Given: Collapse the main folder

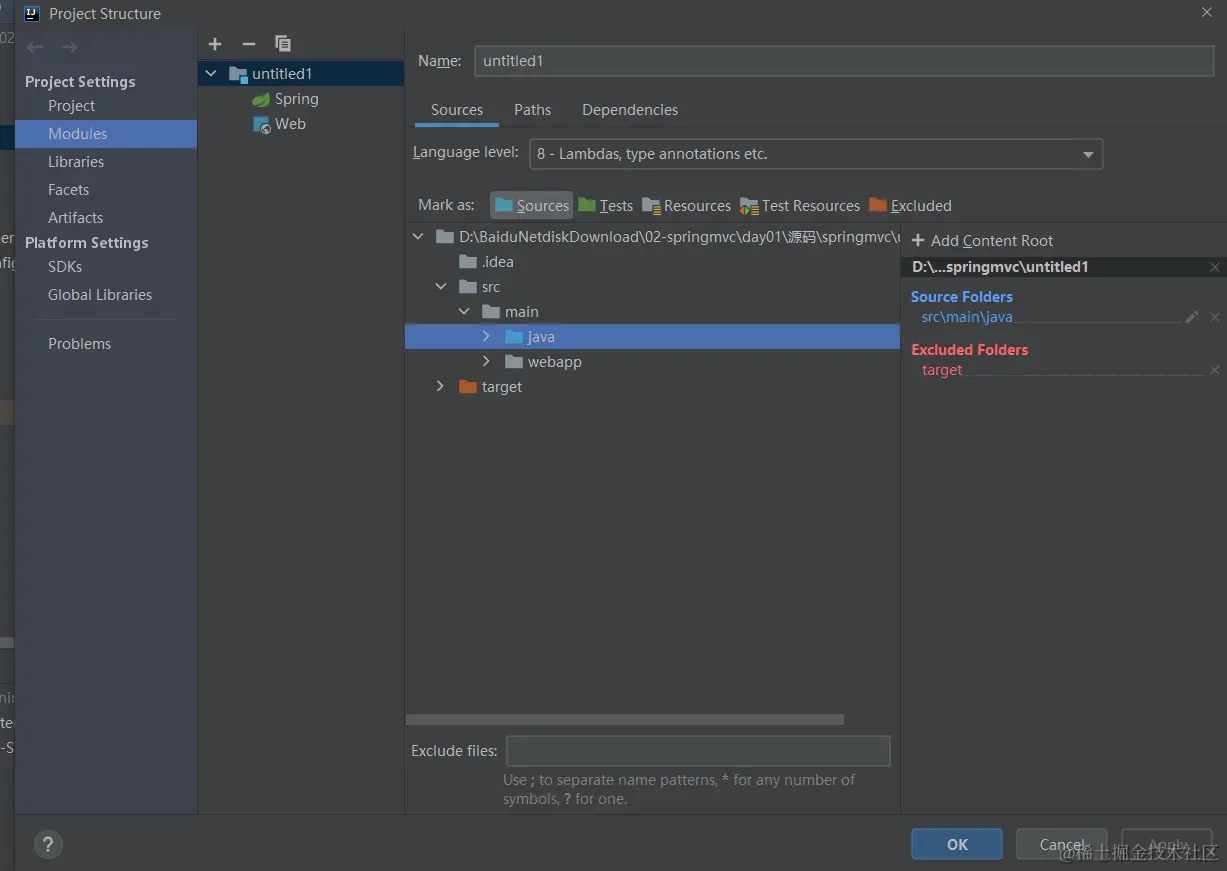Looking at the screenshot, I should point(464,312).
